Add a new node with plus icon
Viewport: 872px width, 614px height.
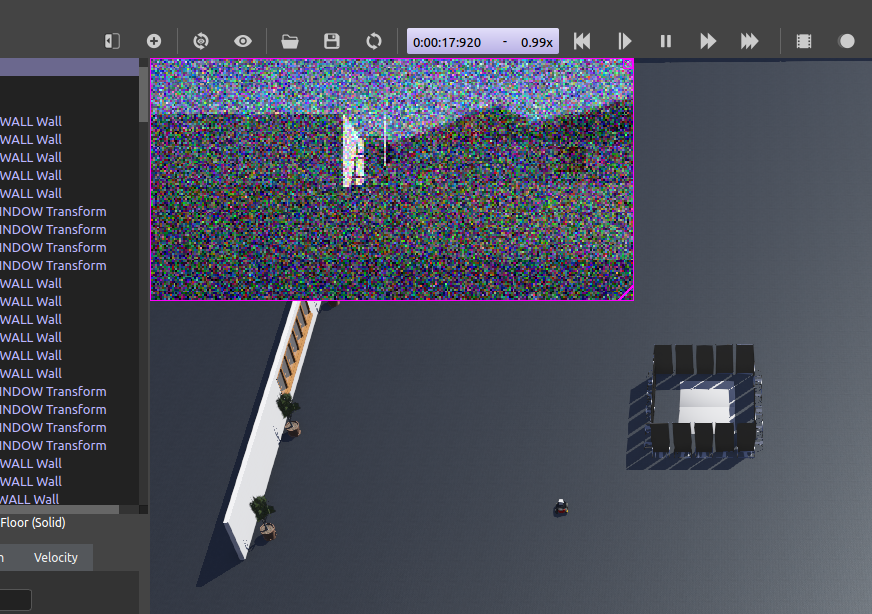(154, 41)
